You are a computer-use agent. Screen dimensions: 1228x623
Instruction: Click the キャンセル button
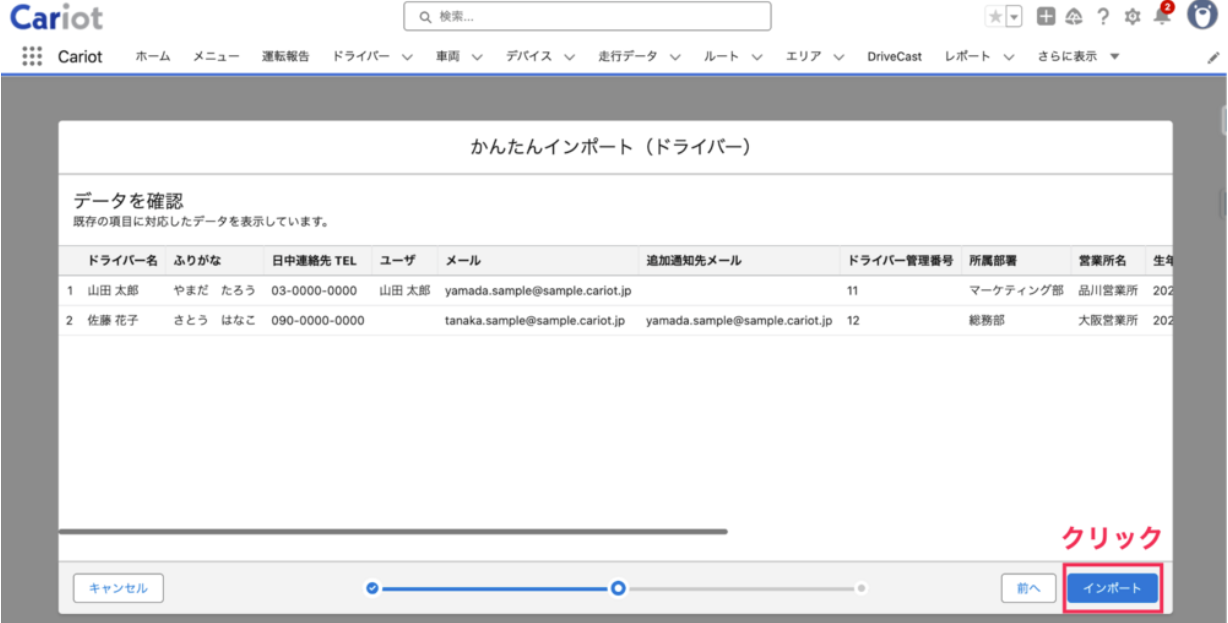(x=118, y=588)
